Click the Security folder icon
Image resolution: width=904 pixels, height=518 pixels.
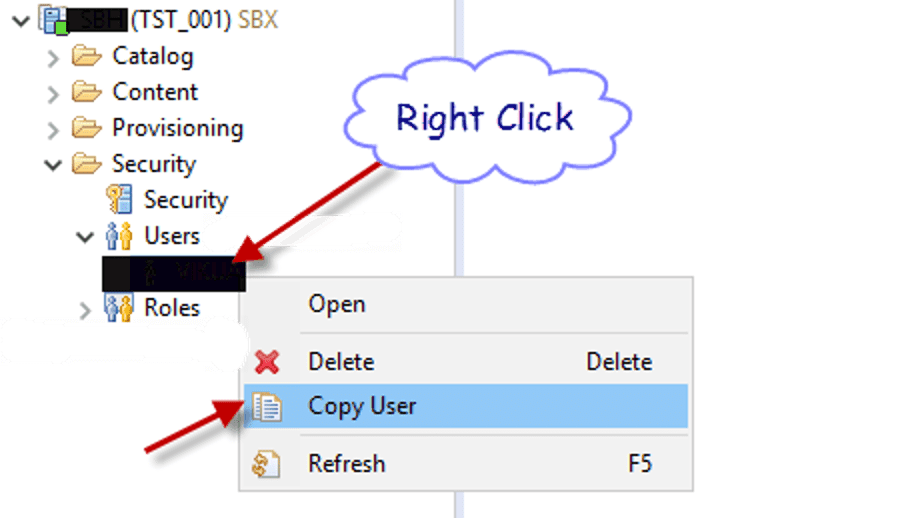pos(87,164)
